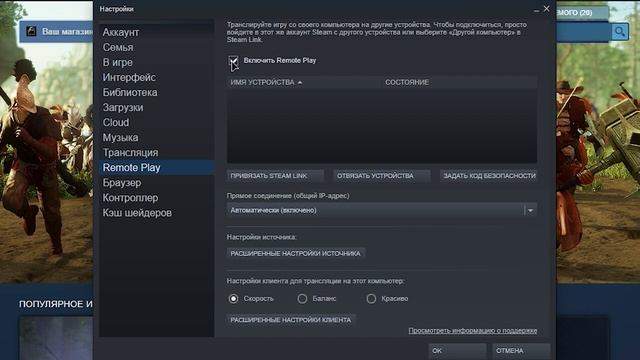
Task: Click the Отмена button
Action: pos(521,351)
